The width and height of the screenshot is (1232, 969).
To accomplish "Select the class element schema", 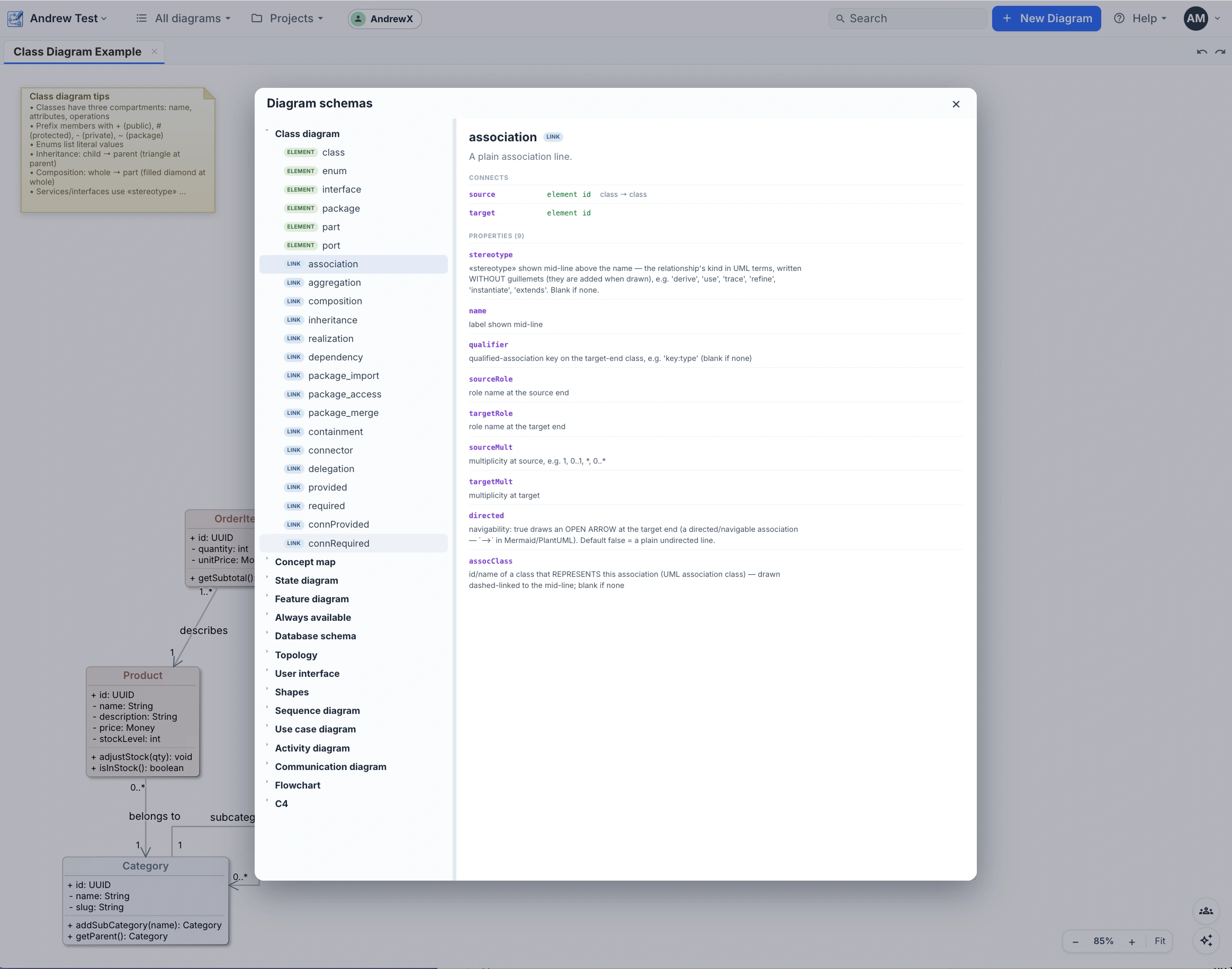I will tap(354, 152).
